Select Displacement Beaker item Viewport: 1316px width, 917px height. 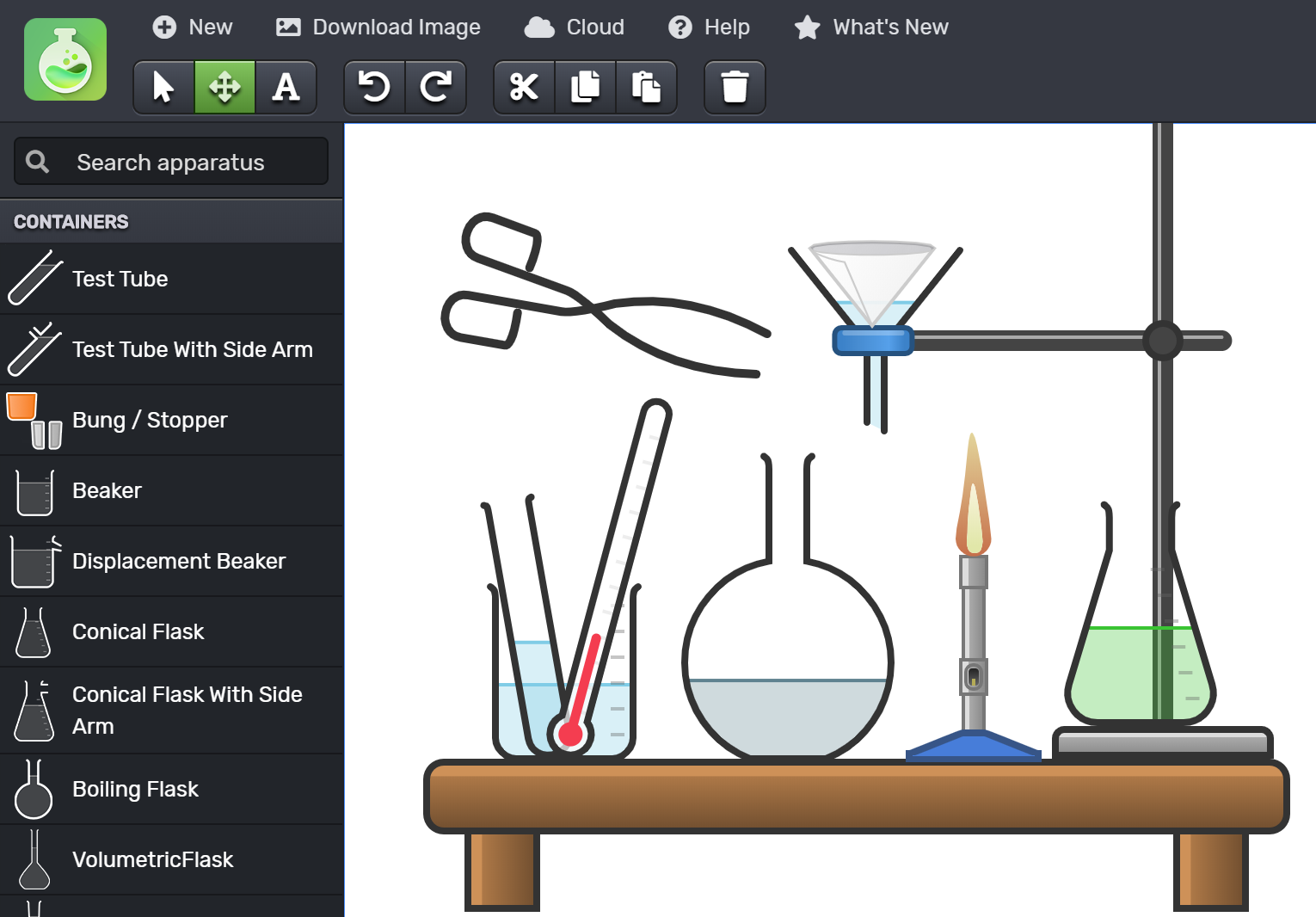coord(171,561)
